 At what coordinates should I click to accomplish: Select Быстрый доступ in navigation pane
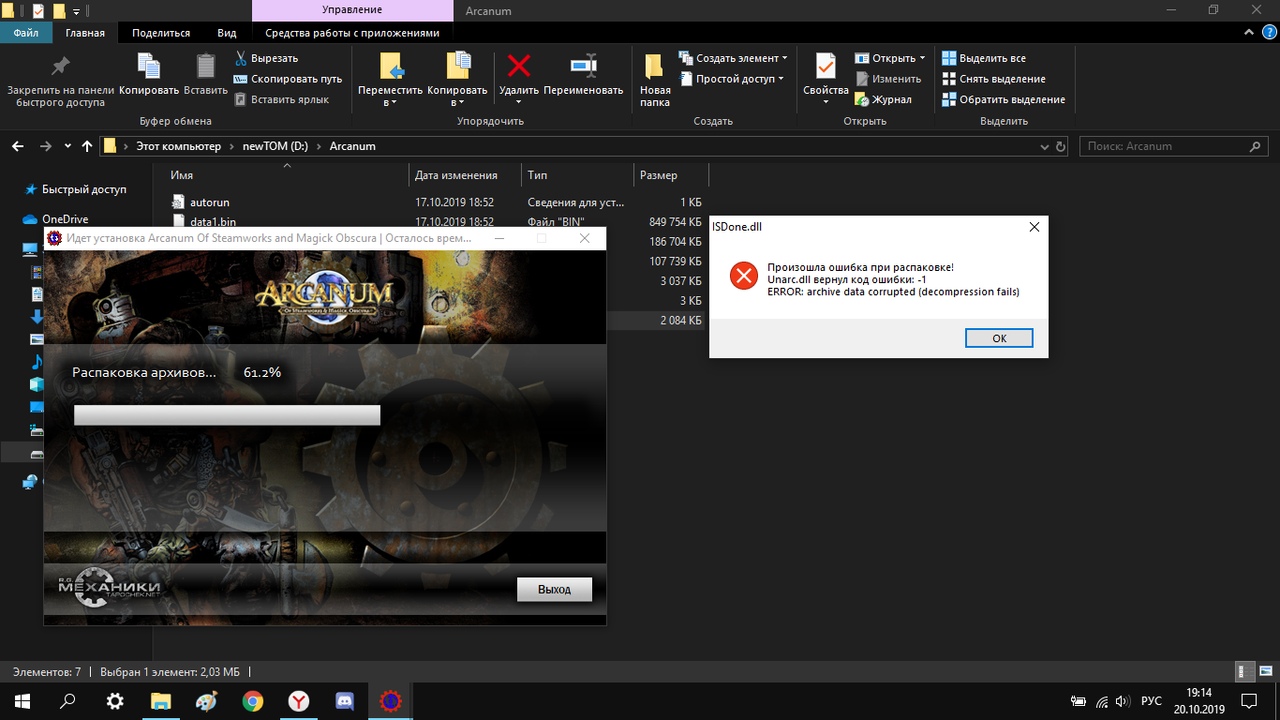pos(84,189)
